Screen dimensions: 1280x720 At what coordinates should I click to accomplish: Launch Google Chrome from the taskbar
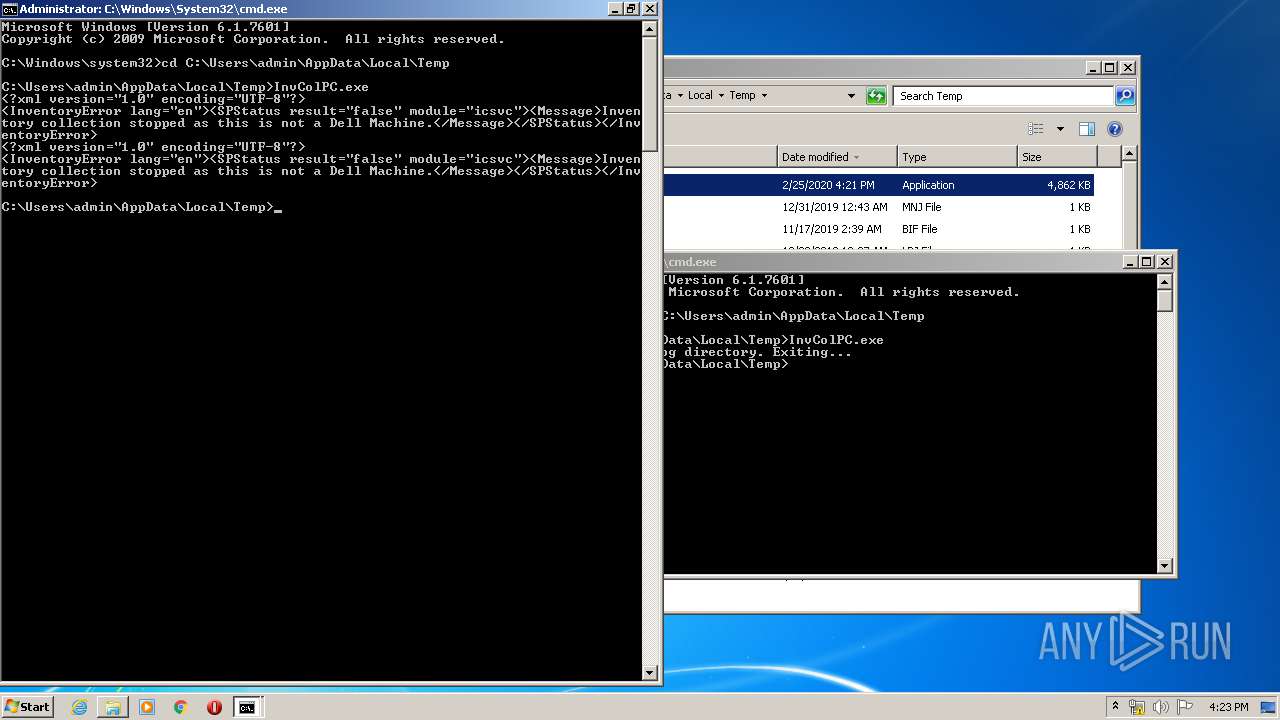tap(181, 707)
